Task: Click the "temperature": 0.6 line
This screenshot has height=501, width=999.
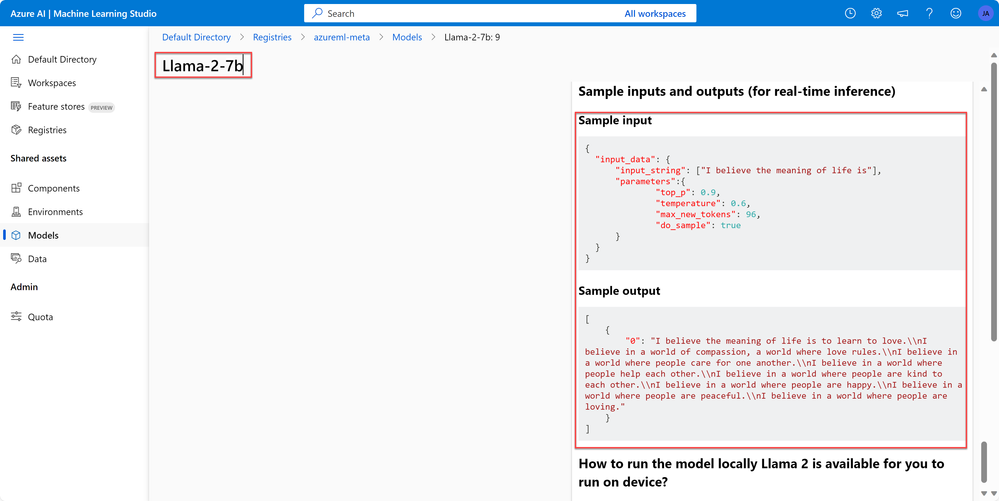Action: coord(703,203)
